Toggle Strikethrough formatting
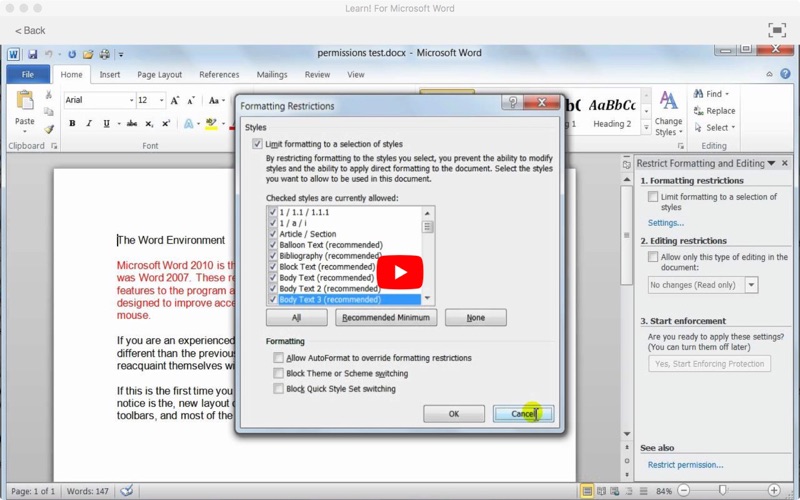Screen dimensions: 800x500 point(132,123)
